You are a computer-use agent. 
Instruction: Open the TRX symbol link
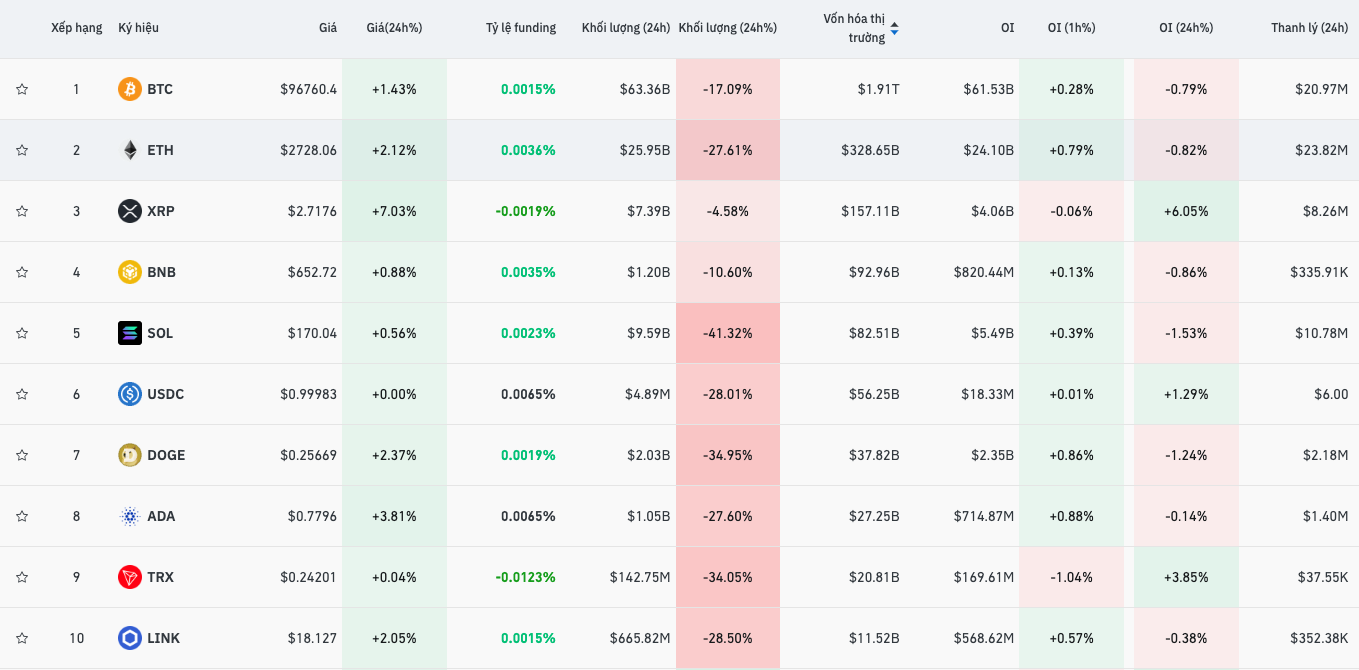(x=160, y=577)
